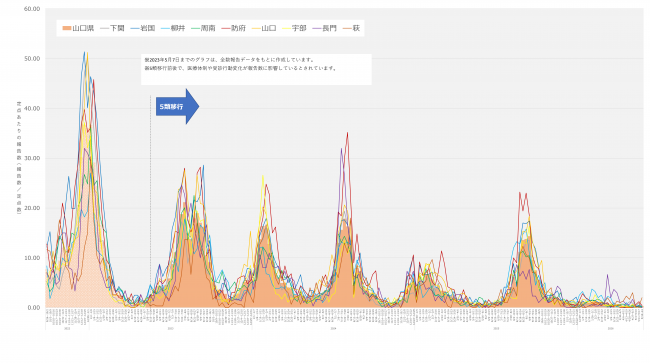
Task: Click the 30.00 y-axis label
Action: 32,158
